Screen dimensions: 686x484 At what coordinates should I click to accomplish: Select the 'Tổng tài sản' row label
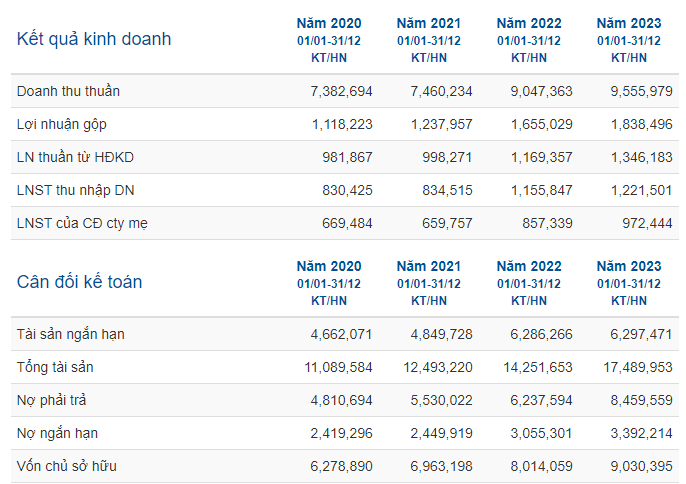click(x=55, y=367)
